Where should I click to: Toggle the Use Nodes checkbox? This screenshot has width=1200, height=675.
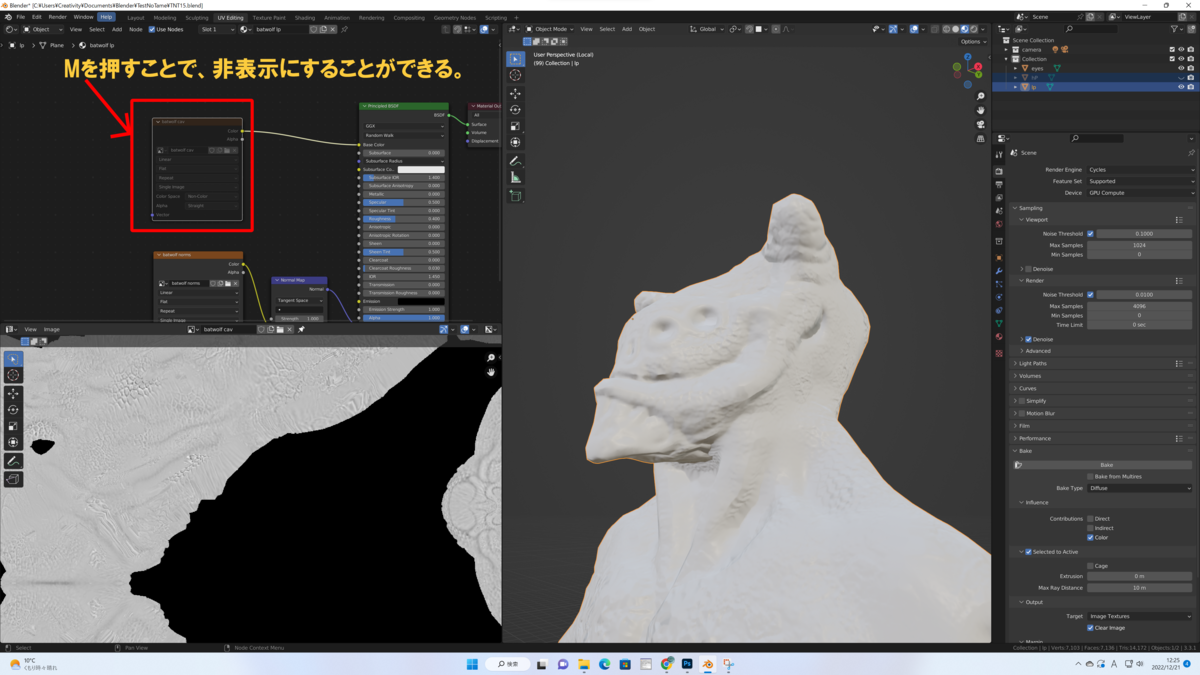coord(152,29)
